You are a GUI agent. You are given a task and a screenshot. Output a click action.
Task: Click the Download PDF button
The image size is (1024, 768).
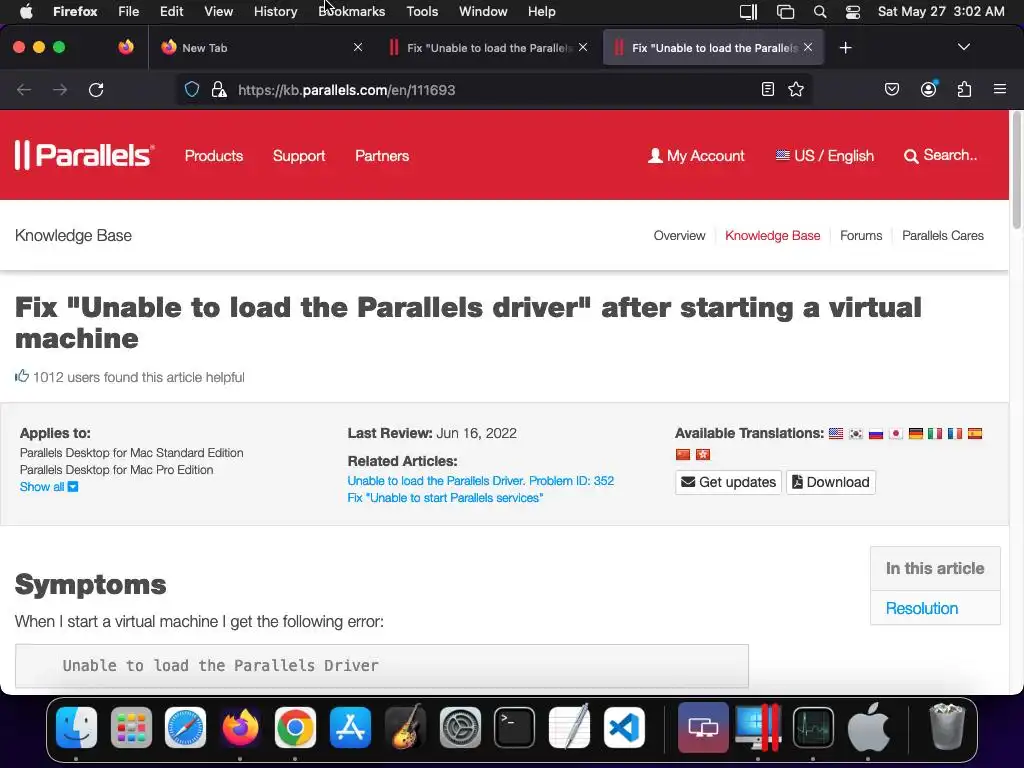pyautogui.click(x=831, y=482)
